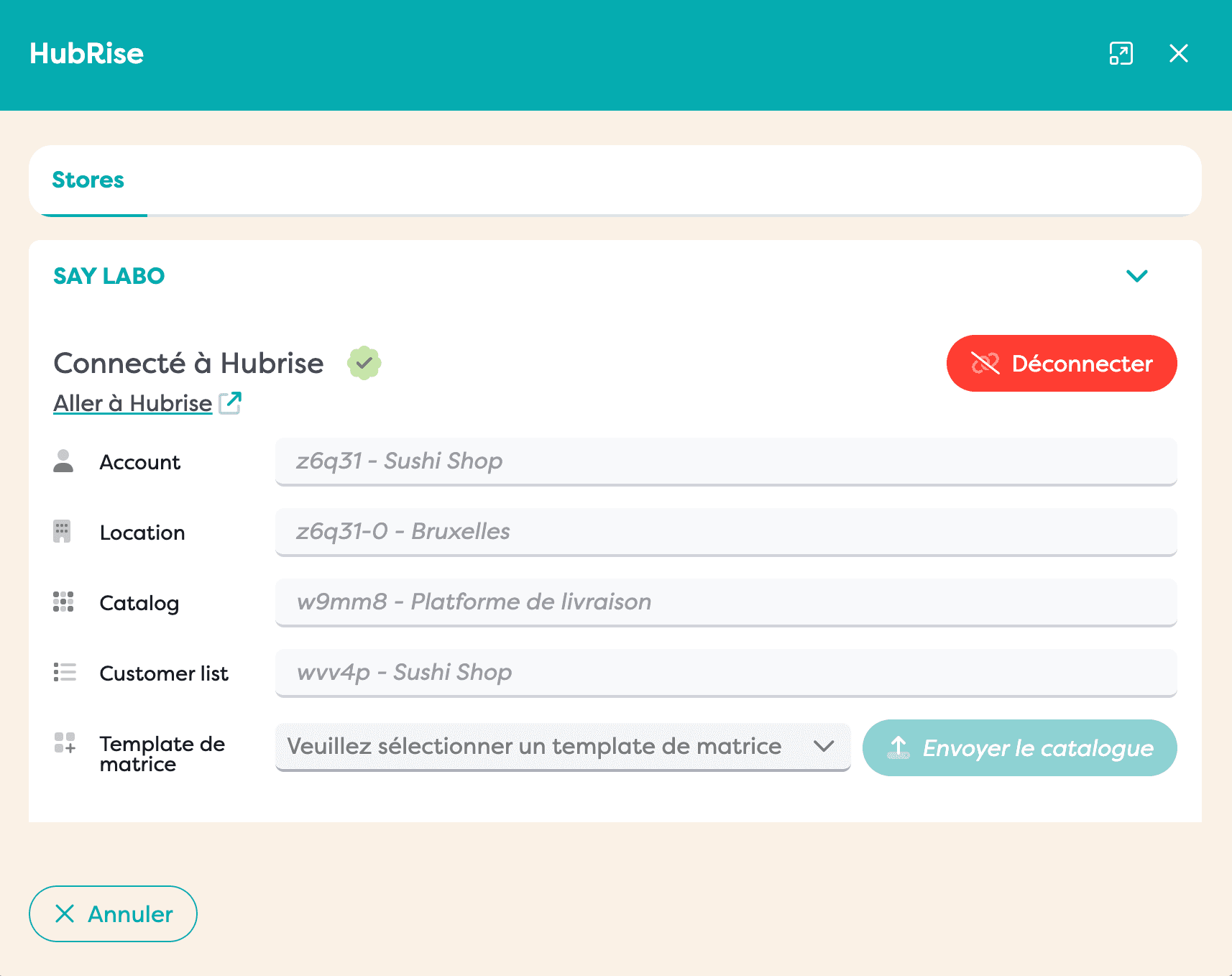Click the Account field showing Sushi Shop
The width and height of the screenshot is (1232, 976).
[725, 461]
